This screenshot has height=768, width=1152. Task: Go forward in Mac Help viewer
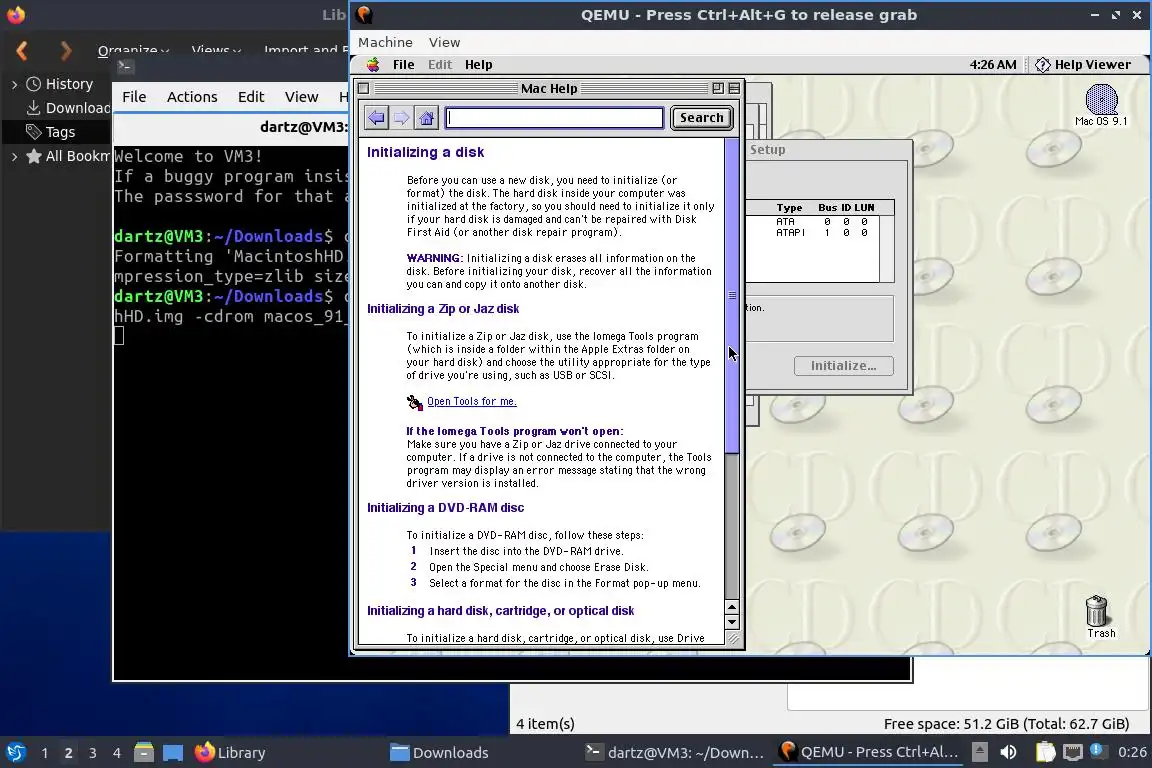pos(402,118)
